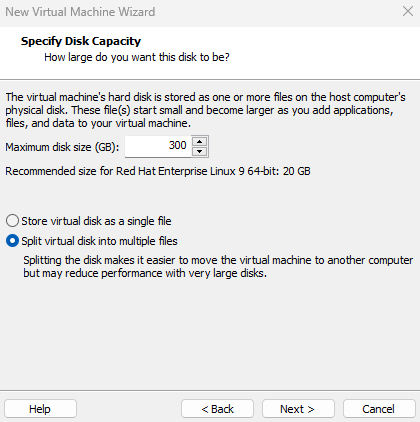Select Split virtual disk into multiple files radio
The image size is (420, 422).
[12, 241]
